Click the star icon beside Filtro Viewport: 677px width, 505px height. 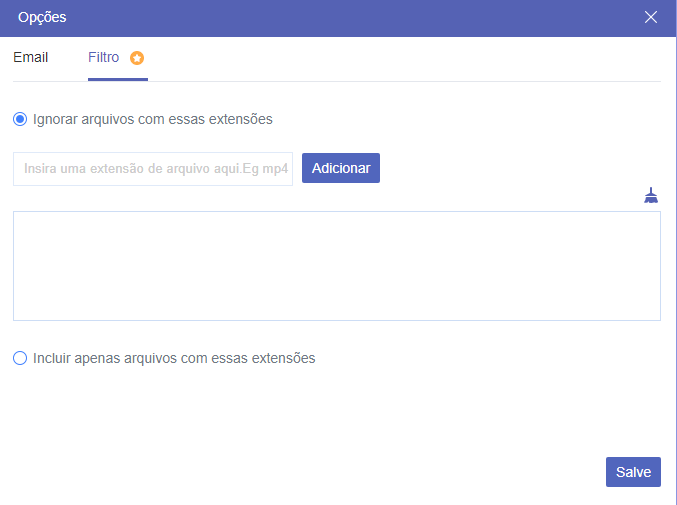click(137, 58)
